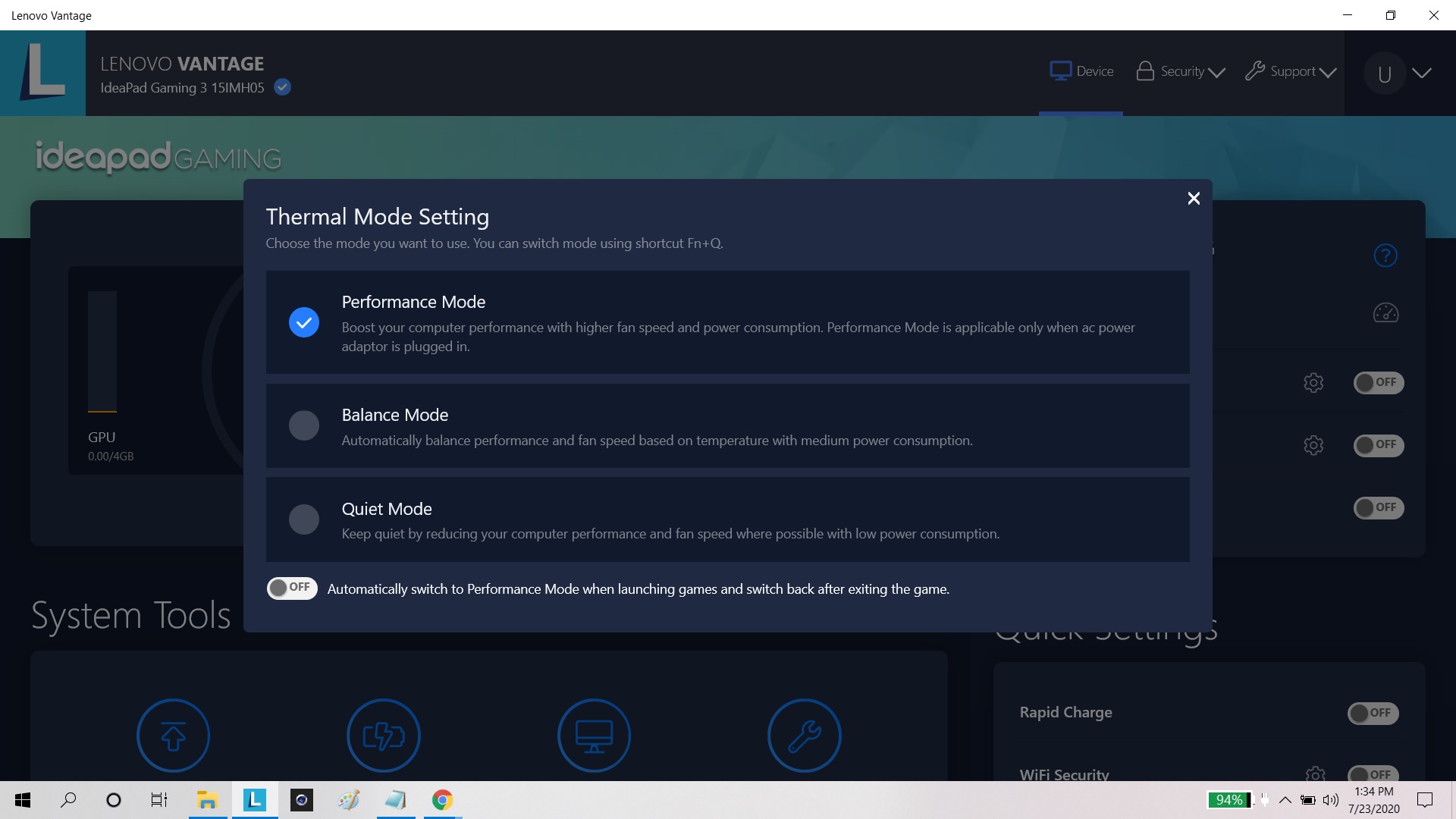Viewport: 1456px width, 819px height.
Task: Toggle the second OFF switch with gear
Action: pyautogui.click(x=1379, y=445)
